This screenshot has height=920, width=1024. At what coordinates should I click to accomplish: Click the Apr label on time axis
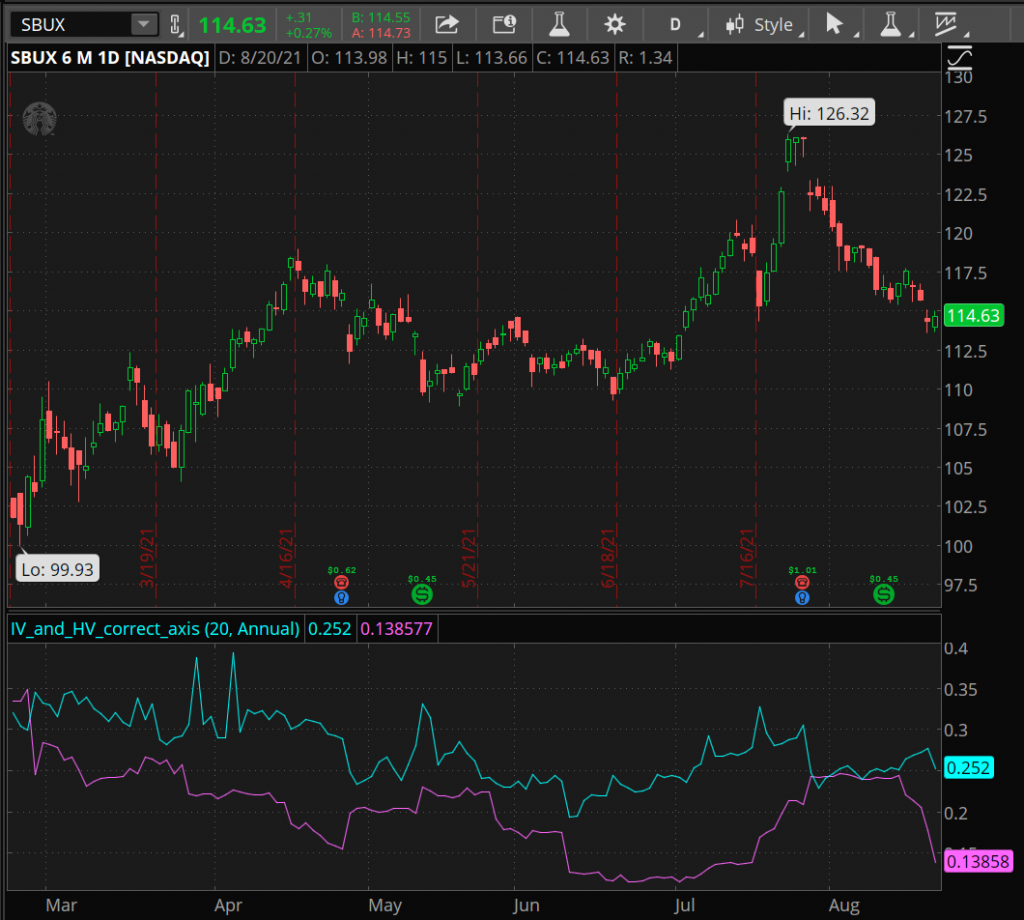click(228, 906)
